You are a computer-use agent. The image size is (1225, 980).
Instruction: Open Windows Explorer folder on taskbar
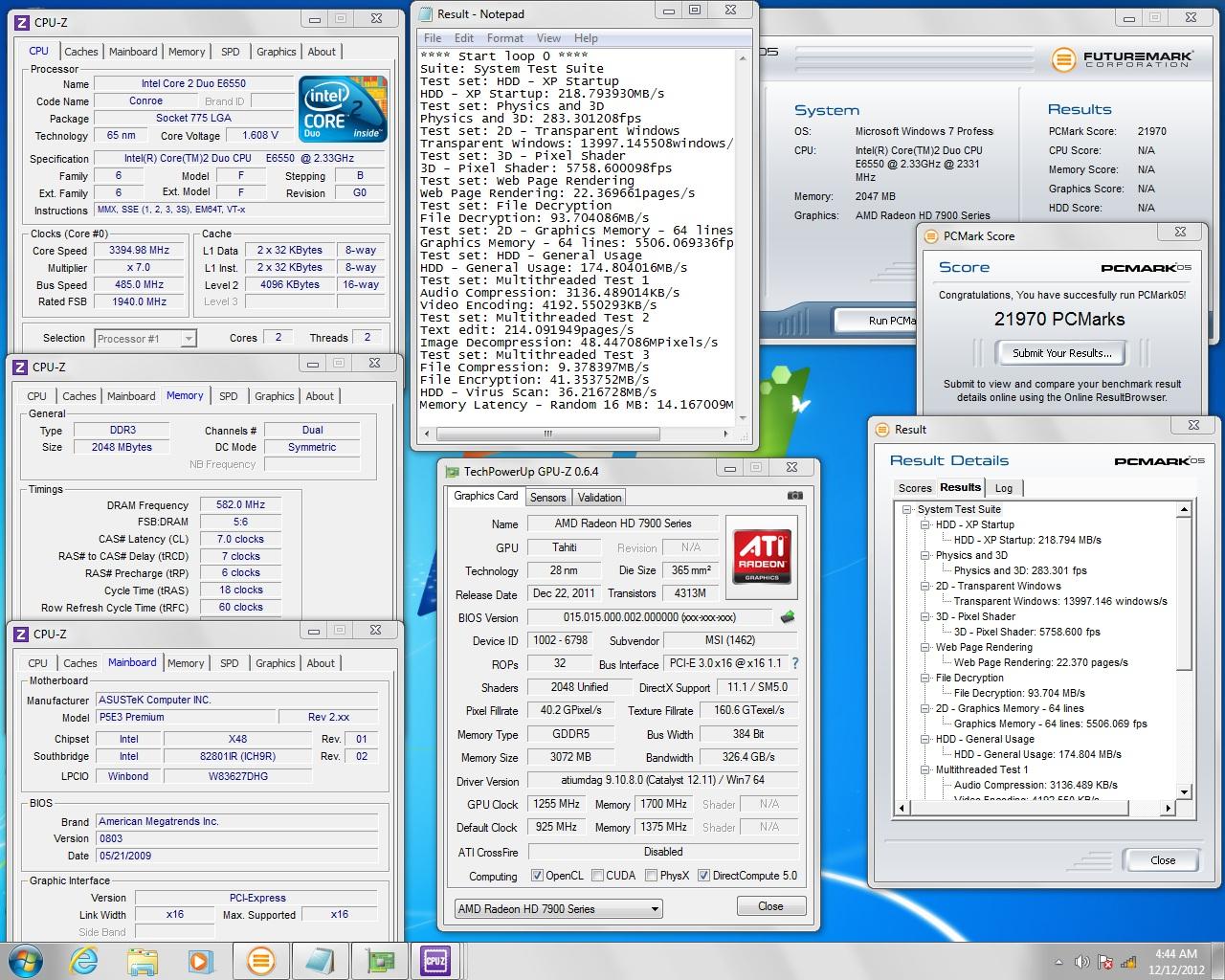[143, 961]
